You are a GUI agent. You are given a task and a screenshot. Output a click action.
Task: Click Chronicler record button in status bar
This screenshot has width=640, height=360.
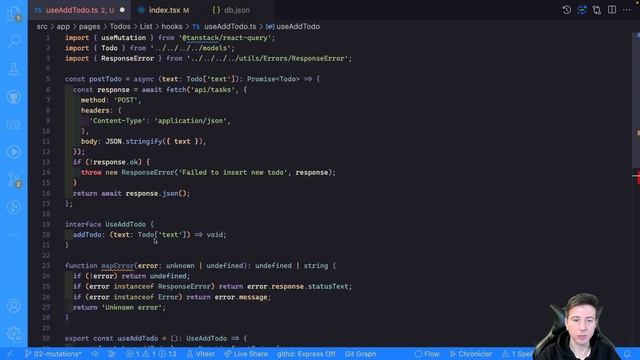471,354
